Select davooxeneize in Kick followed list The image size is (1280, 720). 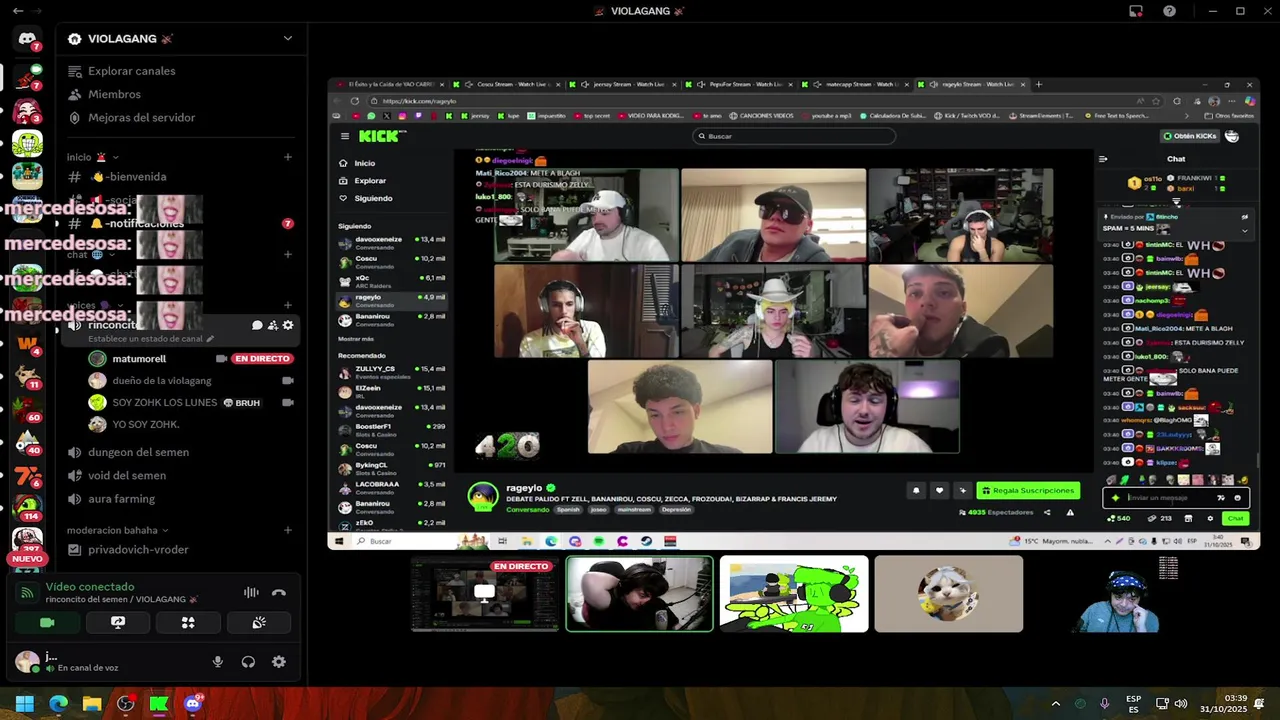392,242
